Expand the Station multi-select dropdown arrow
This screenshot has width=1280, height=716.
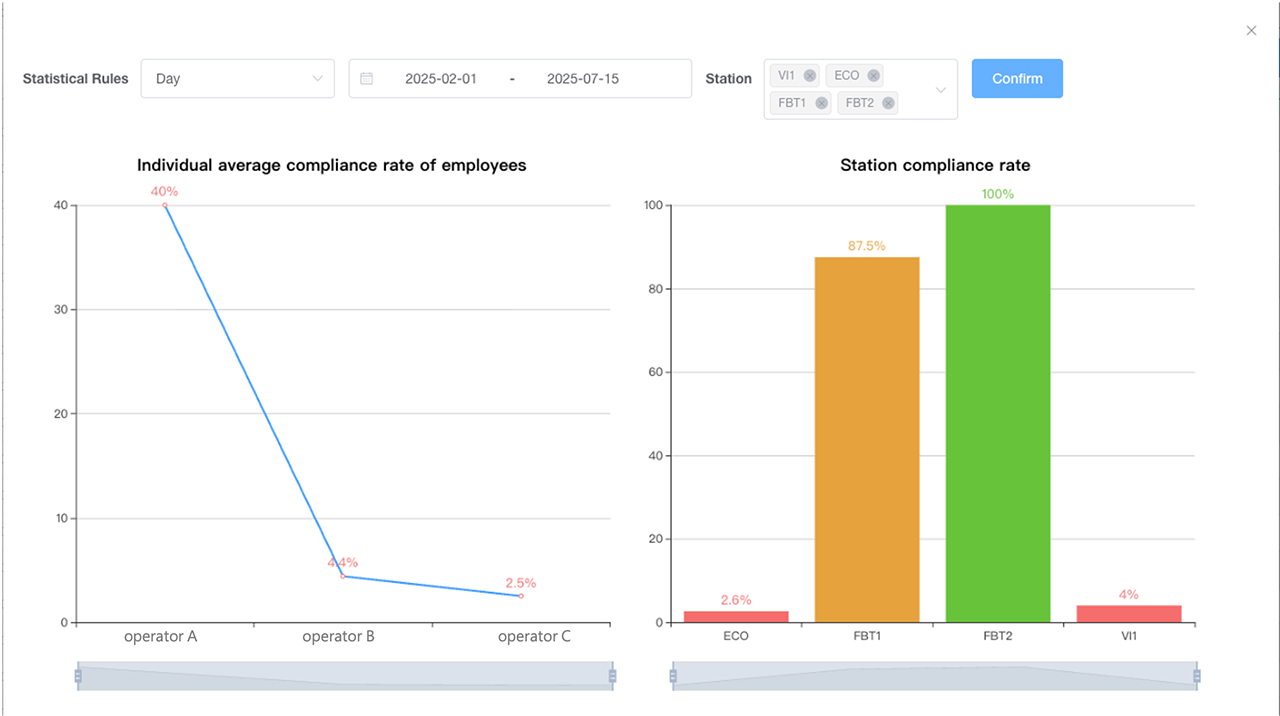940,90
